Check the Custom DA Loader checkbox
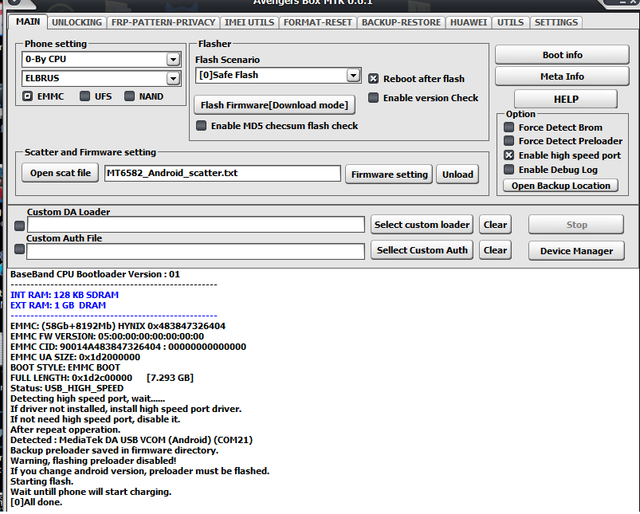 pyautogui.click(x=19, y=225)
